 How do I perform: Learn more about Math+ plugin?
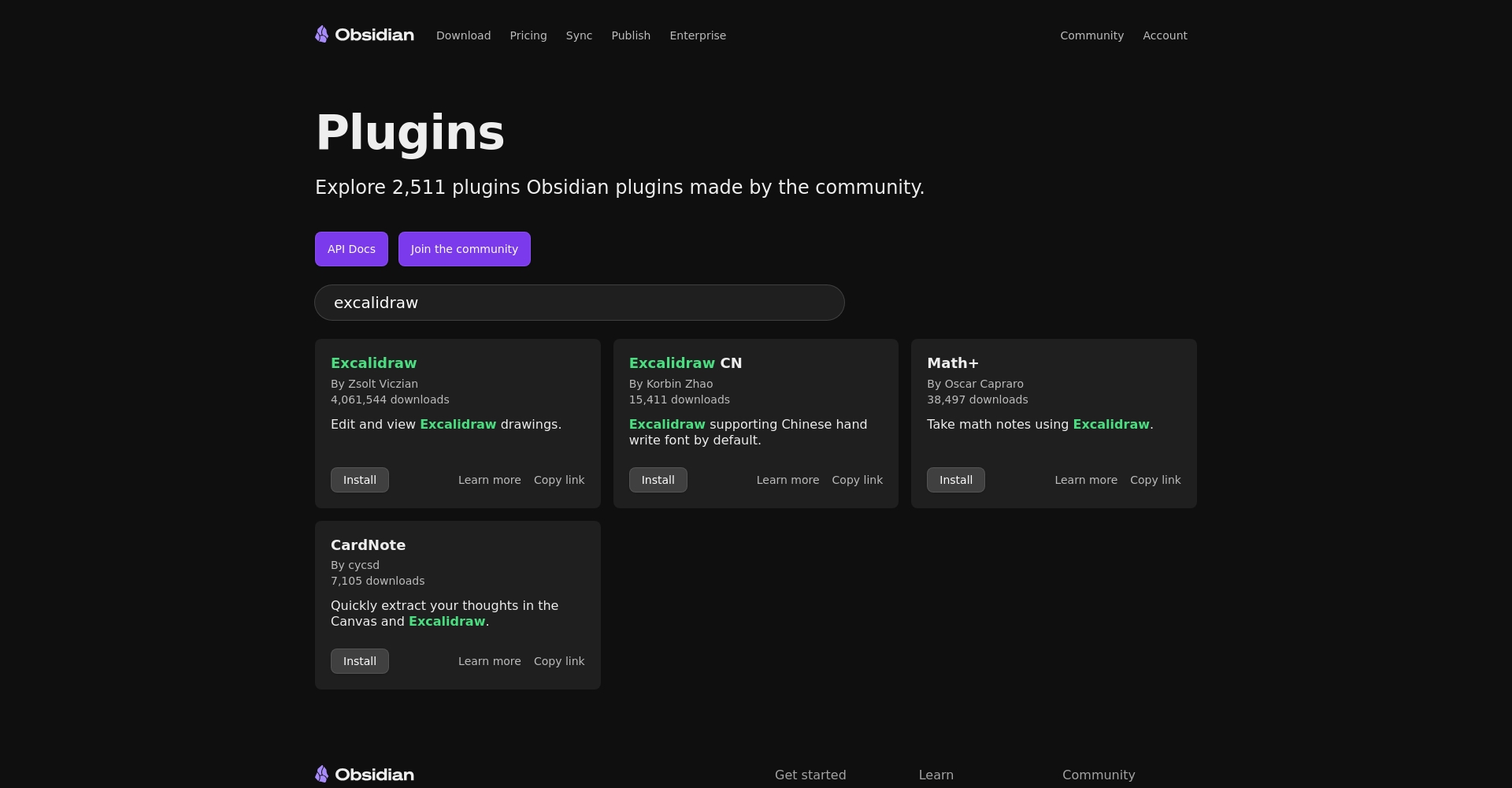[x=1086, y=480]
